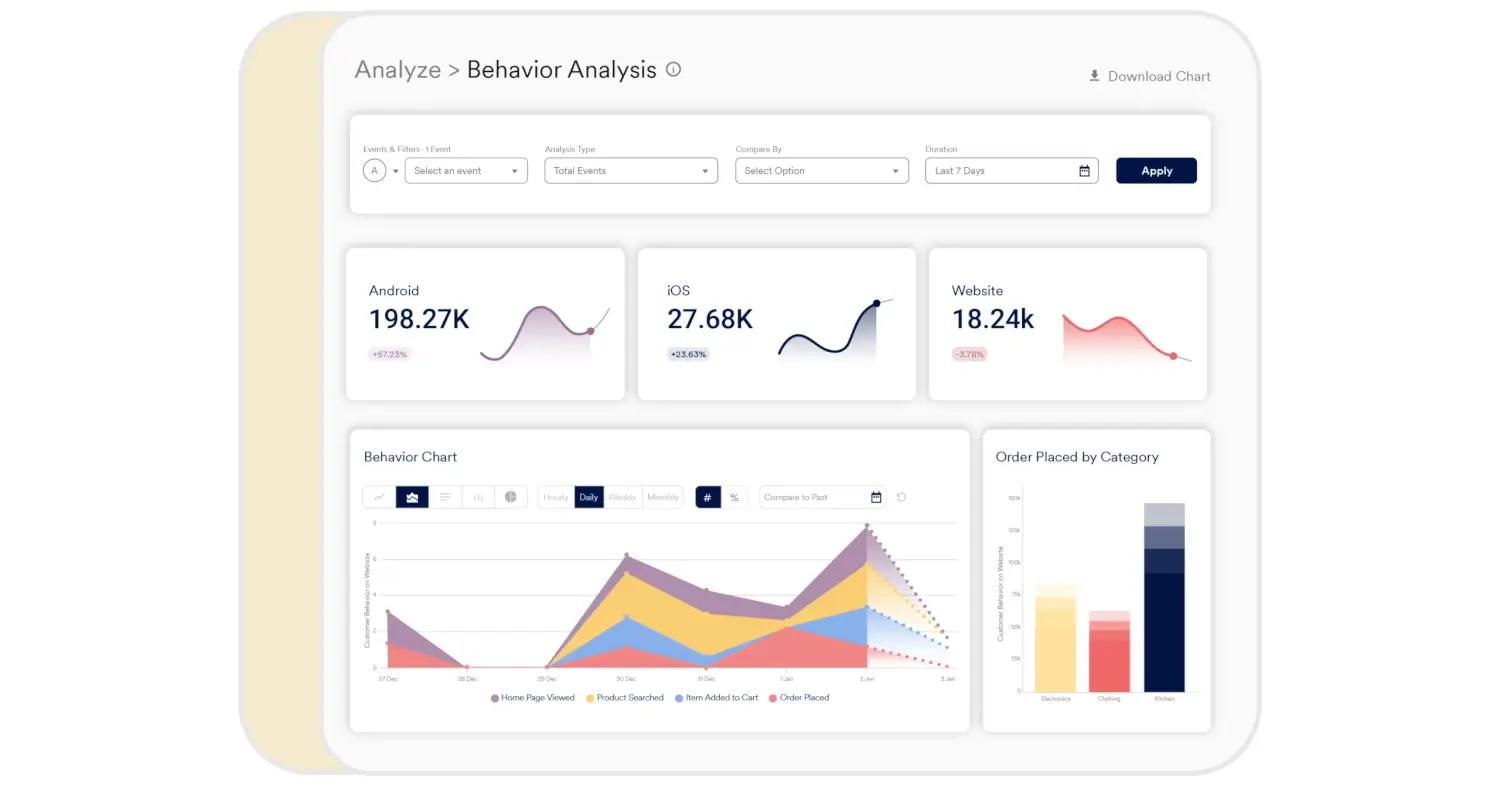
Task: Toggle chart values to percentage (%)
Action: pyautogui.click(x=734, y=497)
